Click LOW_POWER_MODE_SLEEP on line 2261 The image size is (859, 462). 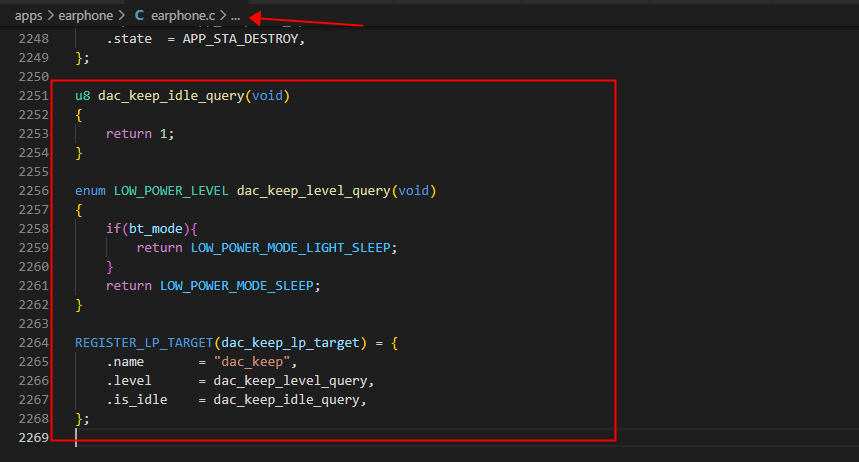tap(237, 286)
